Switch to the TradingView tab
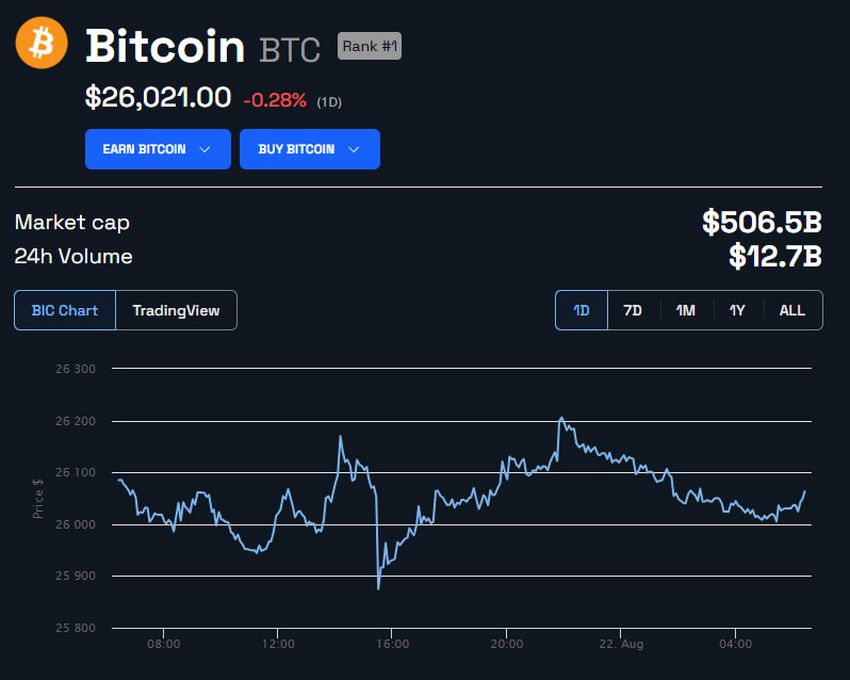This screenshot has height=680, width=850. point(178,310)
